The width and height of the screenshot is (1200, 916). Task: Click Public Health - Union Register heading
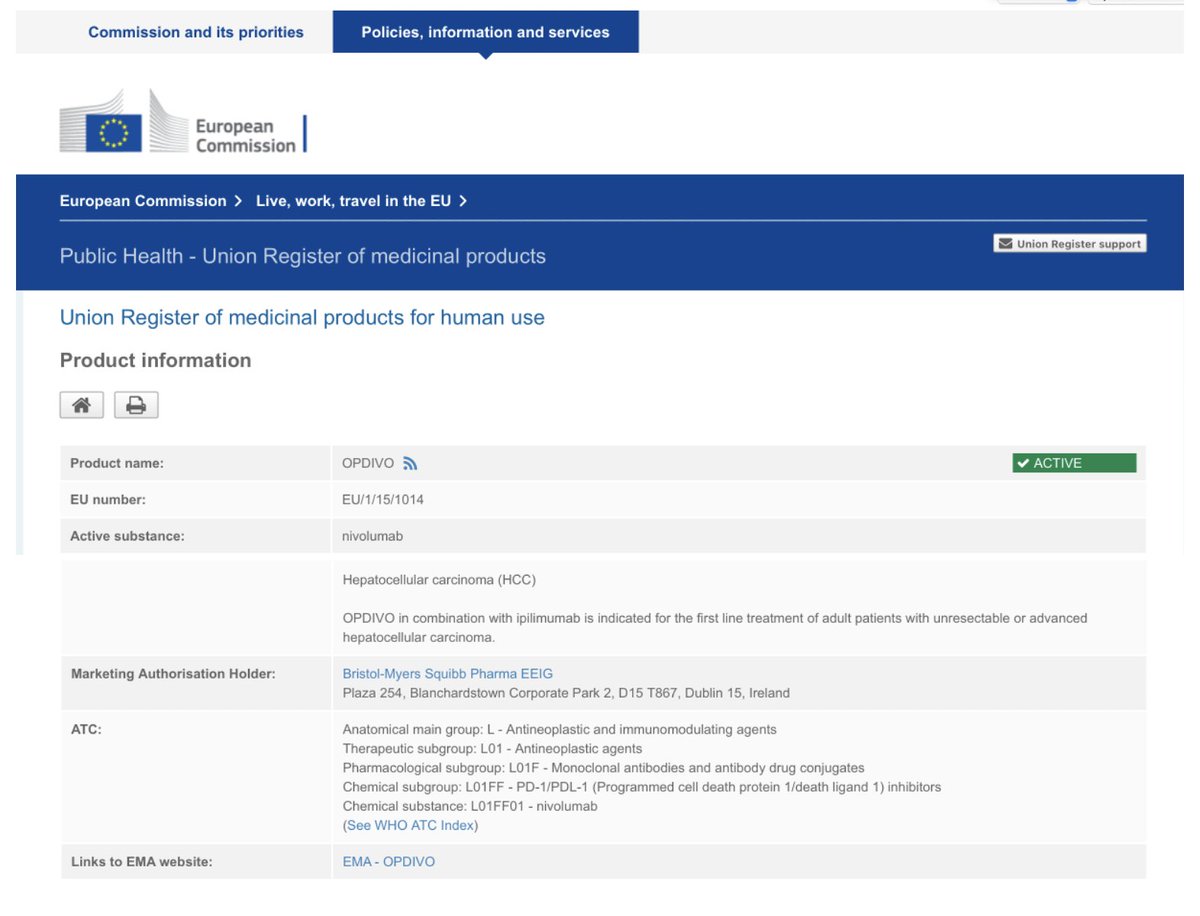pyautogui.click(x=303, y=256)
